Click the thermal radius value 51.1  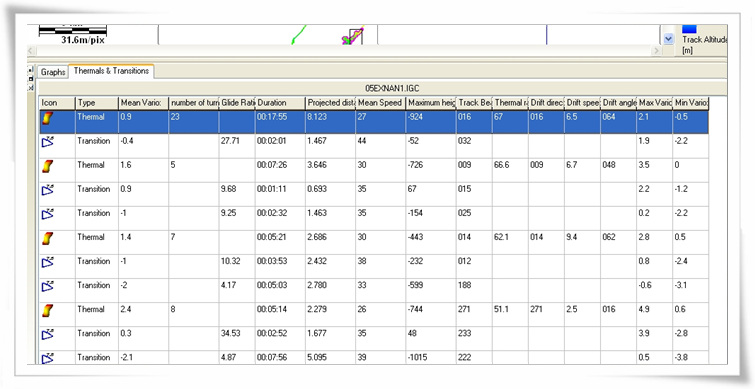(502, 310)
